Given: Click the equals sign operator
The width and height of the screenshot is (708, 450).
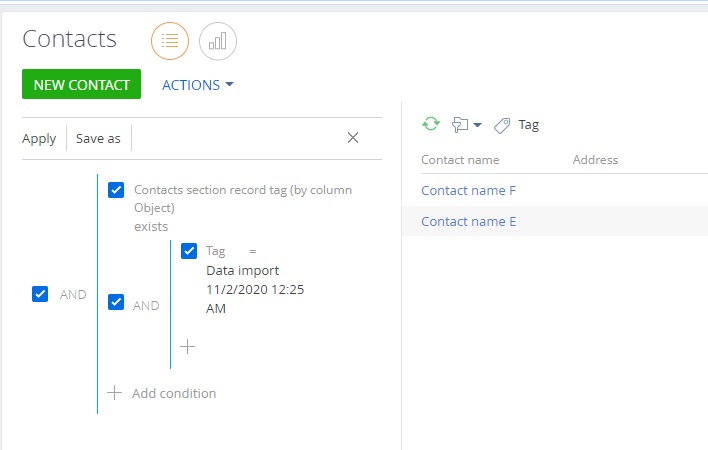Looking at the screenshot, I should pyautogui.click(x=253, y=251).
